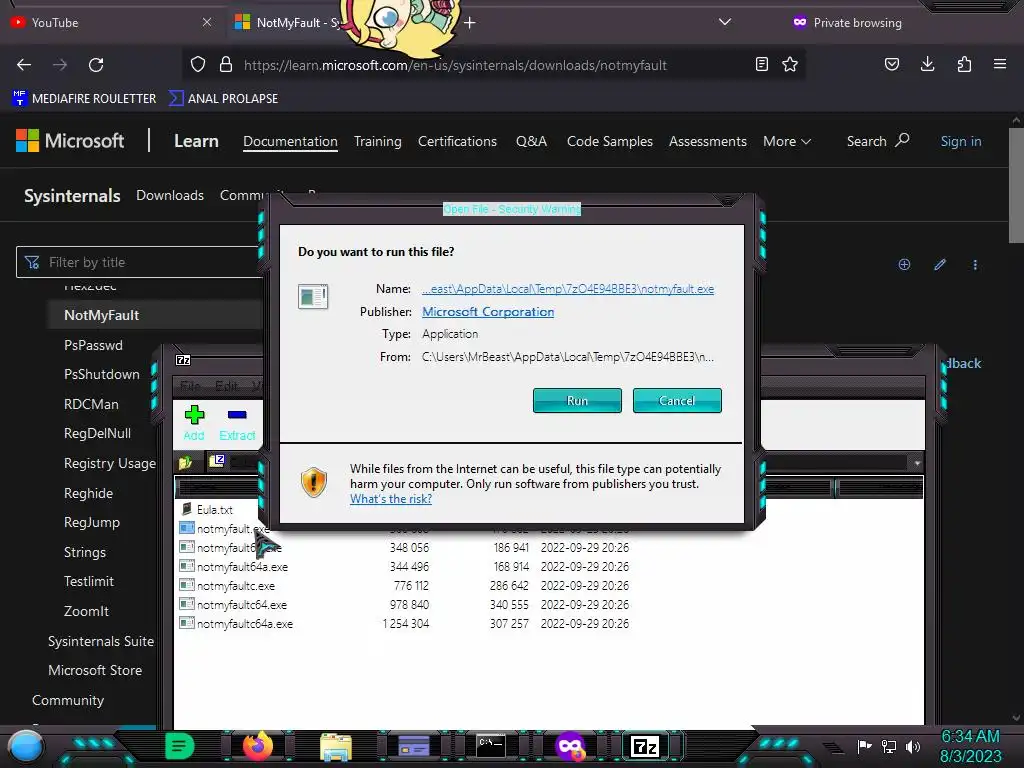1024x768 pixels.
Task: Select Reghide in the sidebar
Action: [88, 494]
